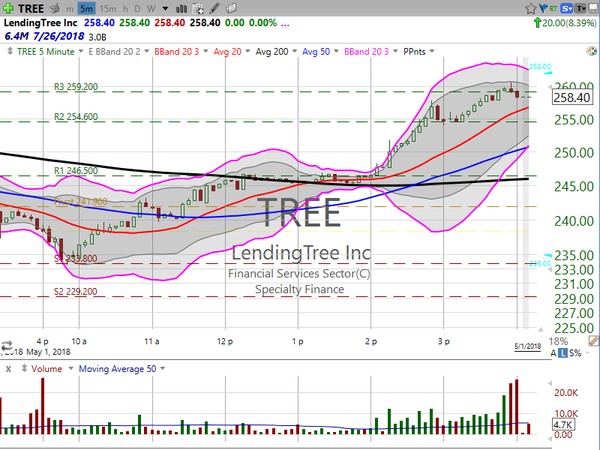600x450 pixels.
Task: Click the magenta ellipsis after 0.00%
Action: click(x=285, y=24)
